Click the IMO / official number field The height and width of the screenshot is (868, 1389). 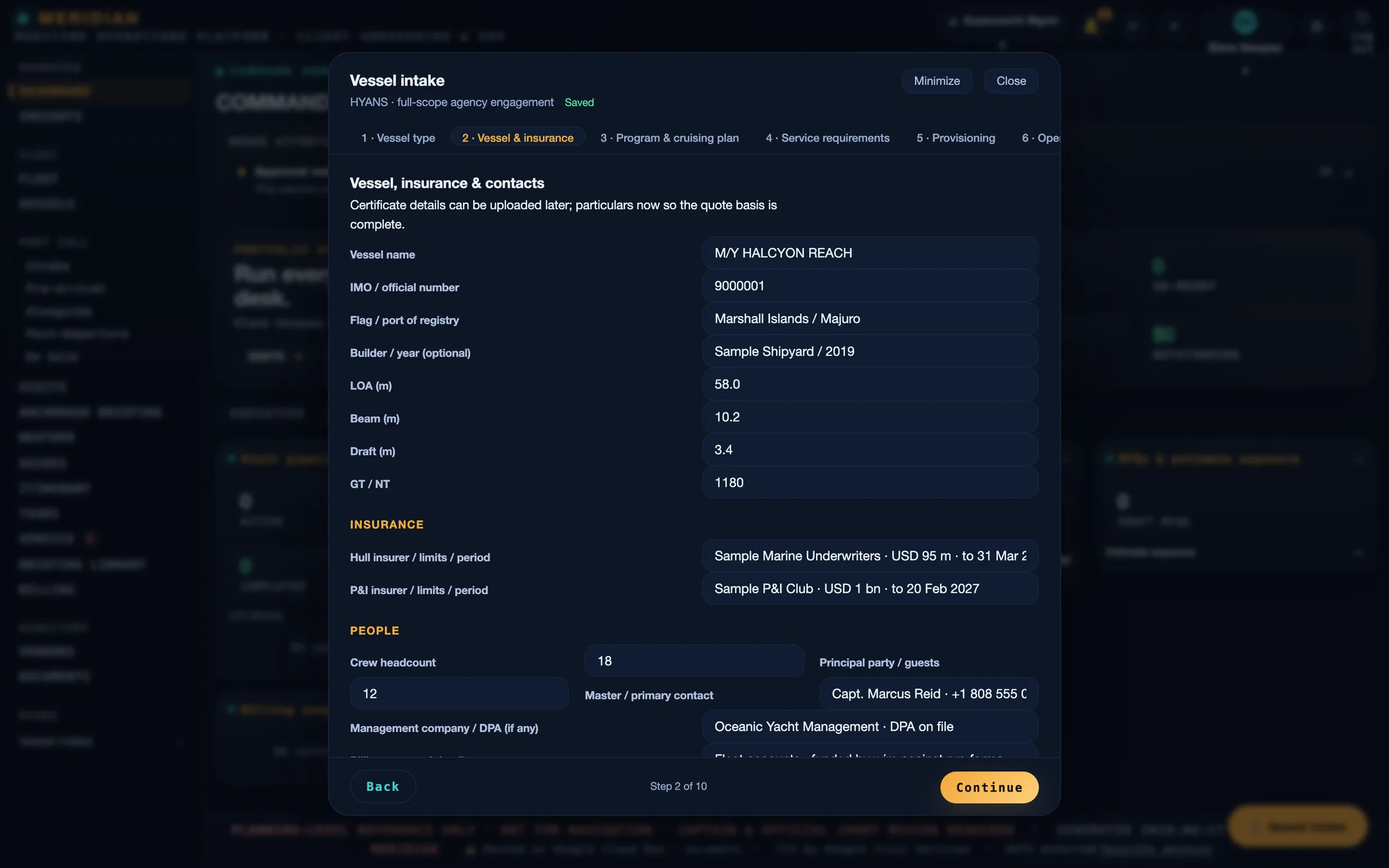click(870, 285)
